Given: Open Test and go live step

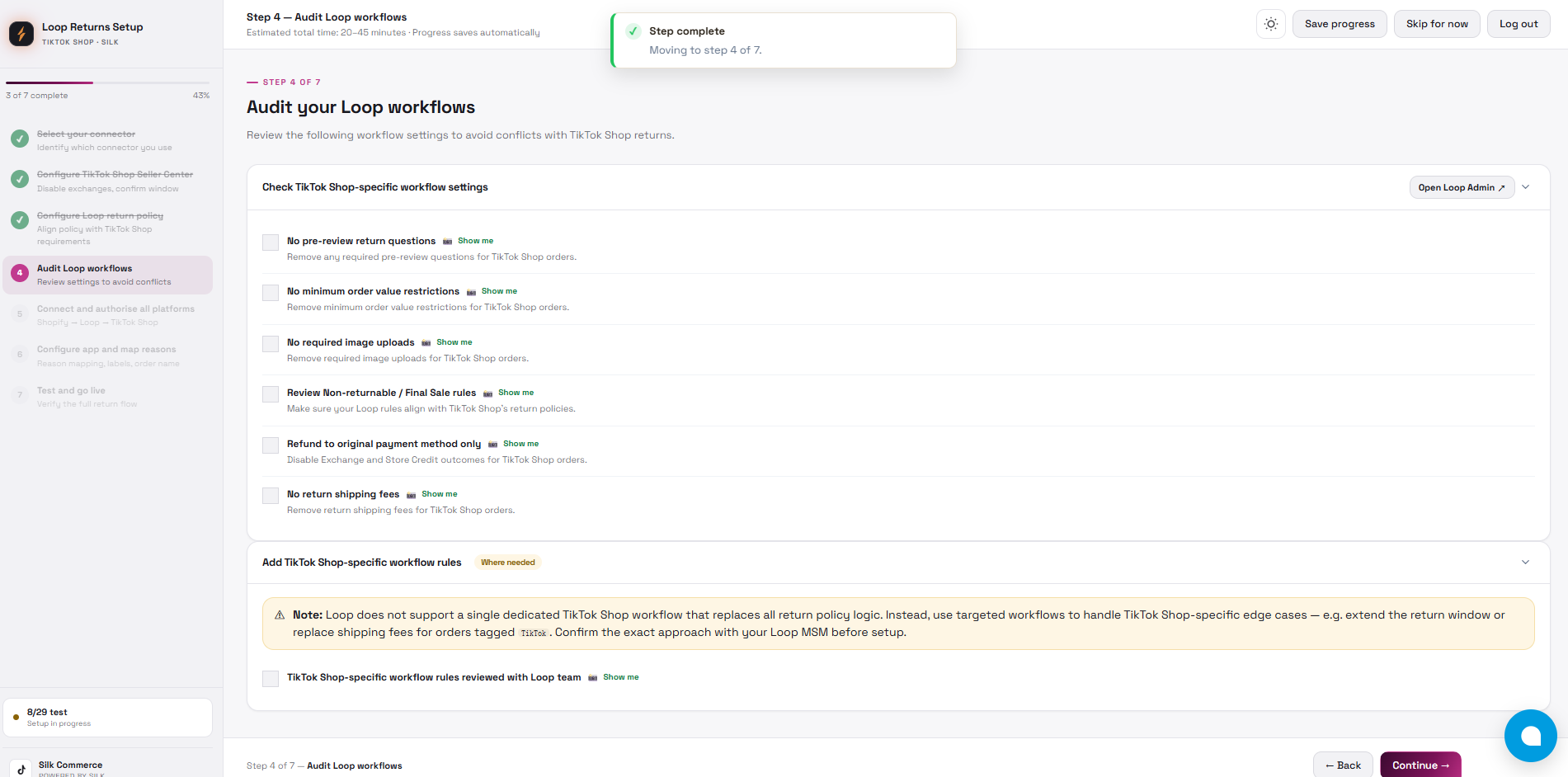Looking at the screenshot, I should click(108, 397).
